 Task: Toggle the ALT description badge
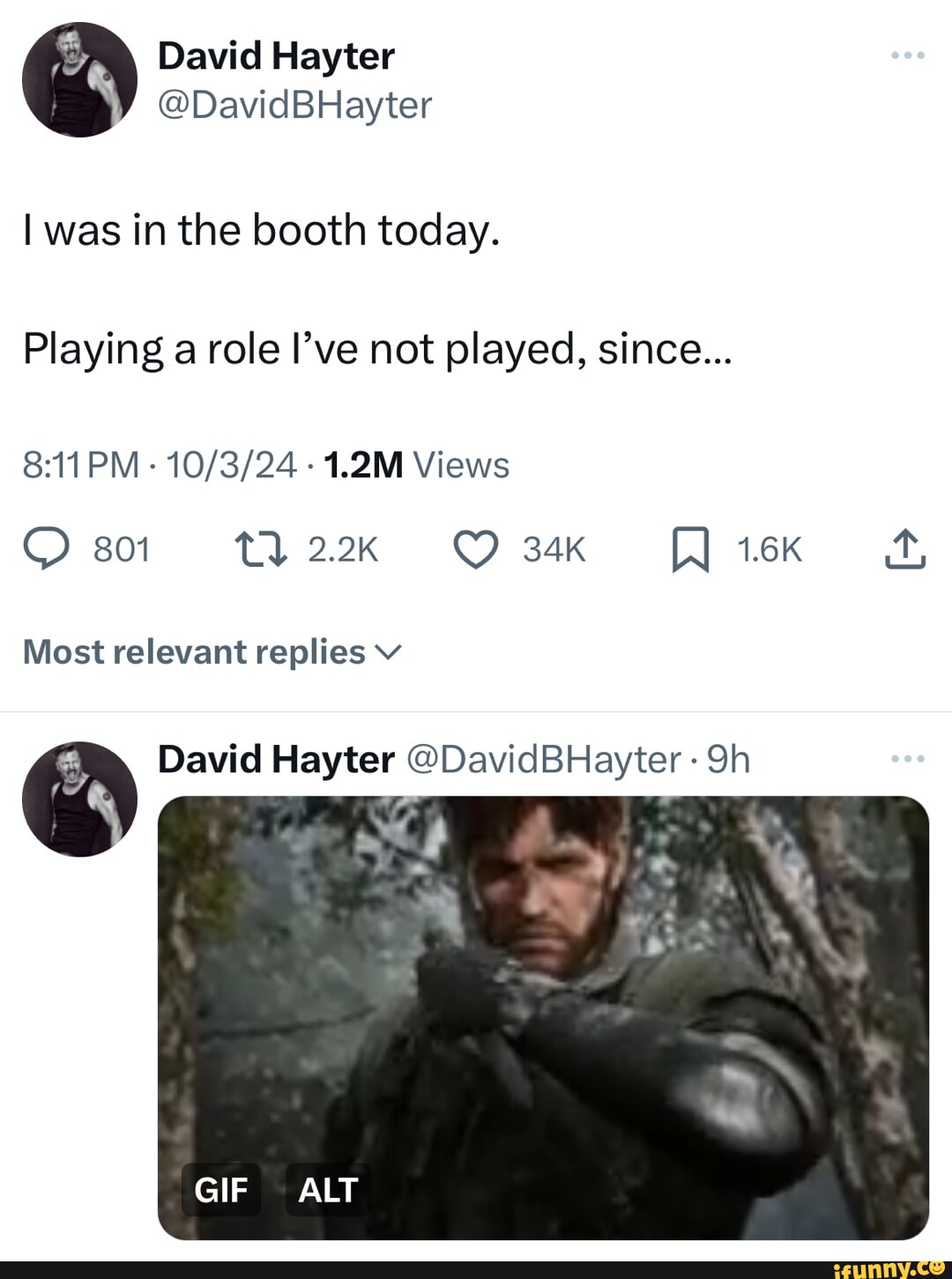(x=327, y=1189)
